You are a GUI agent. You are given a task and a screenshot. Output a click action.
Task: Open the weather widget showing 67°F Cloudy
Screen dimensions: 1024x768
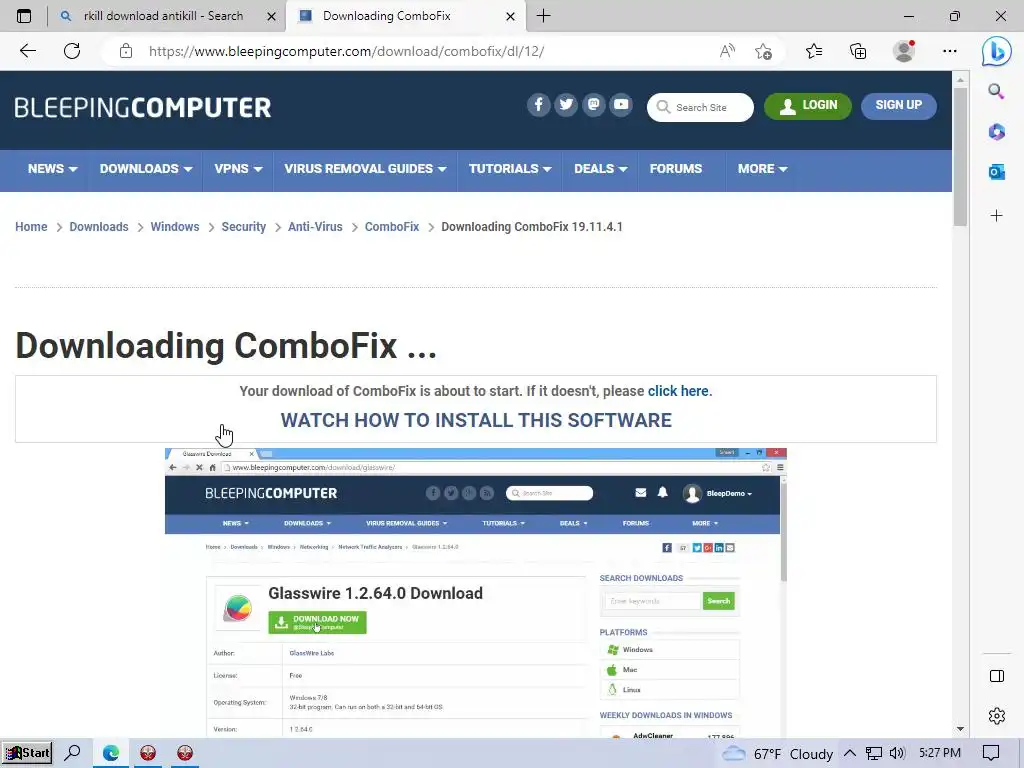click(776, 754)
